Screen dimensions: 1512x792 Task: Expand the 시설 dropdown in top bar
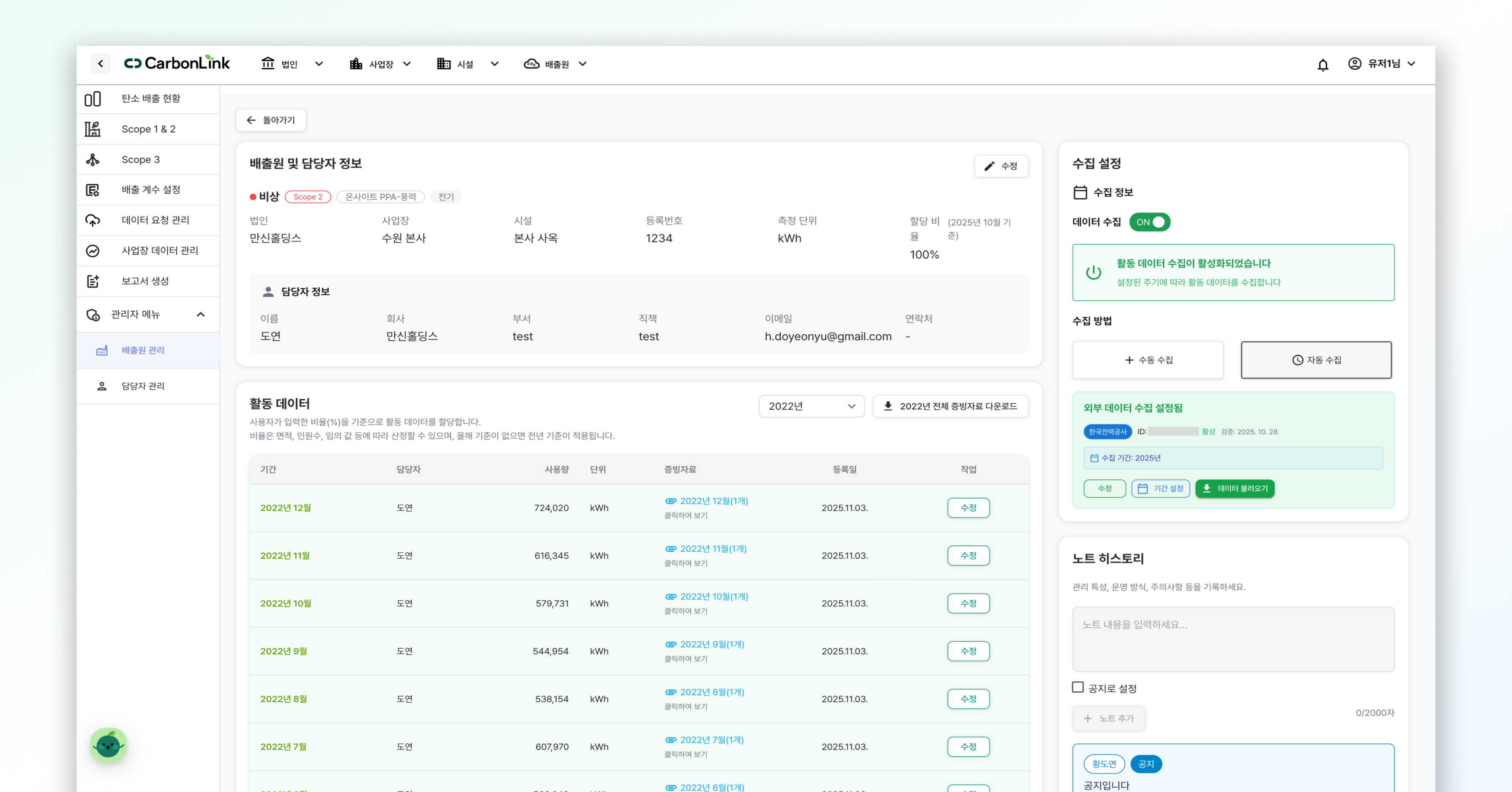(x=494, y=63)
